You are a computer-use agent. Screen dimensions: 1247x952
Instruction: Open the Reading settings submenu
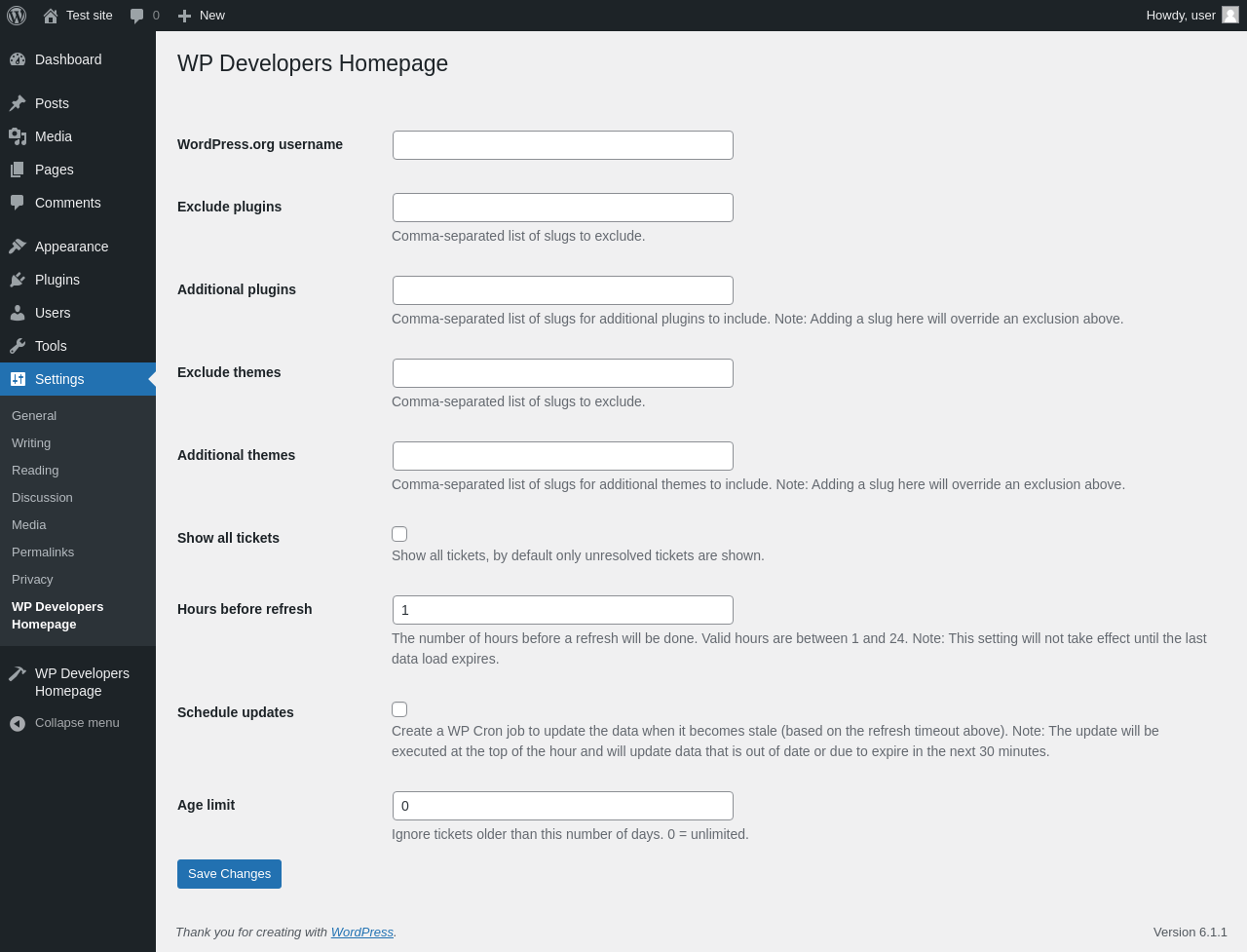coord(78,470)
